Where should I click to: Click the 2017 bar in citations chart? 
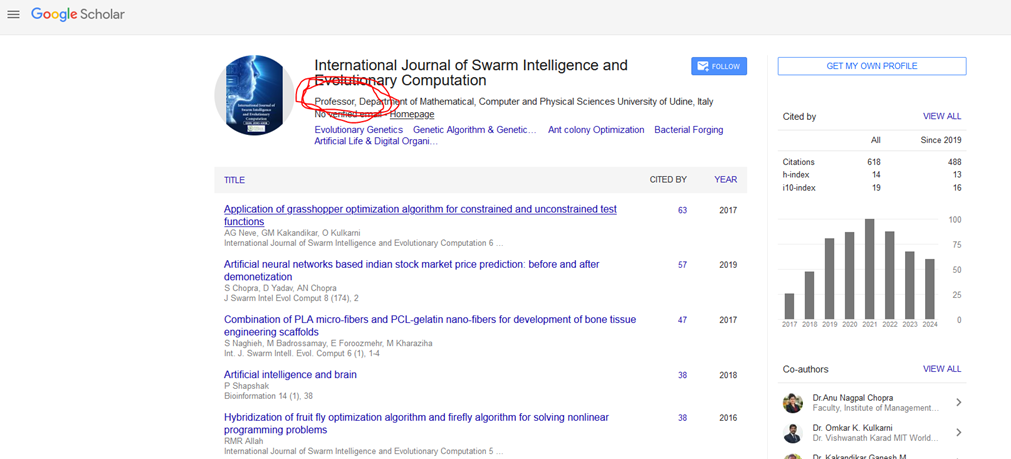pyautogui.click(x=789, y=306)
